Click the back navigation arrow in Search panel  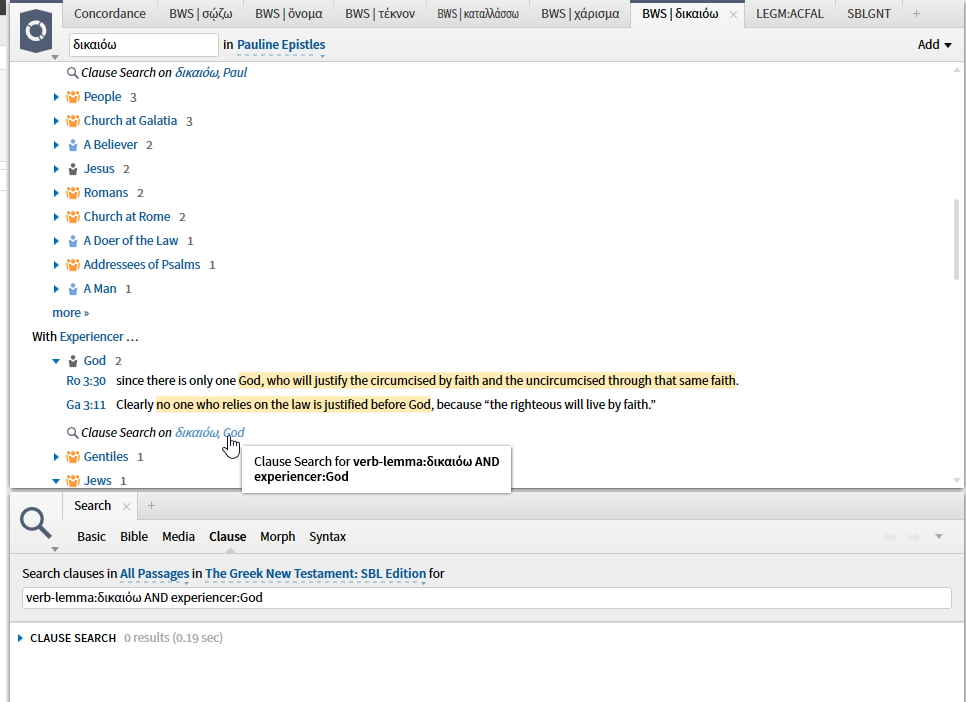pyautogui.click(x=889, y=536)
